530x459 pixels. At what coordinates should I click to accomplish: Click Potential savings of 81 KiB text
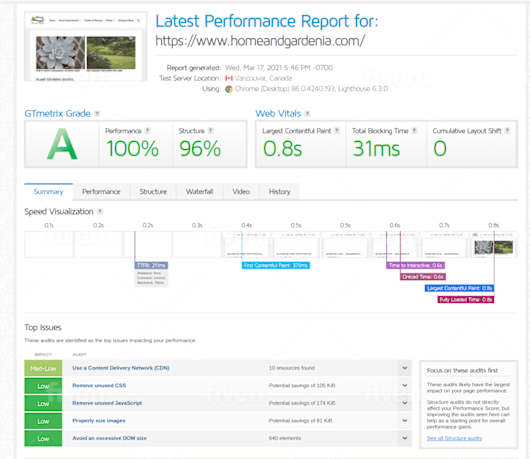[300, 420]
